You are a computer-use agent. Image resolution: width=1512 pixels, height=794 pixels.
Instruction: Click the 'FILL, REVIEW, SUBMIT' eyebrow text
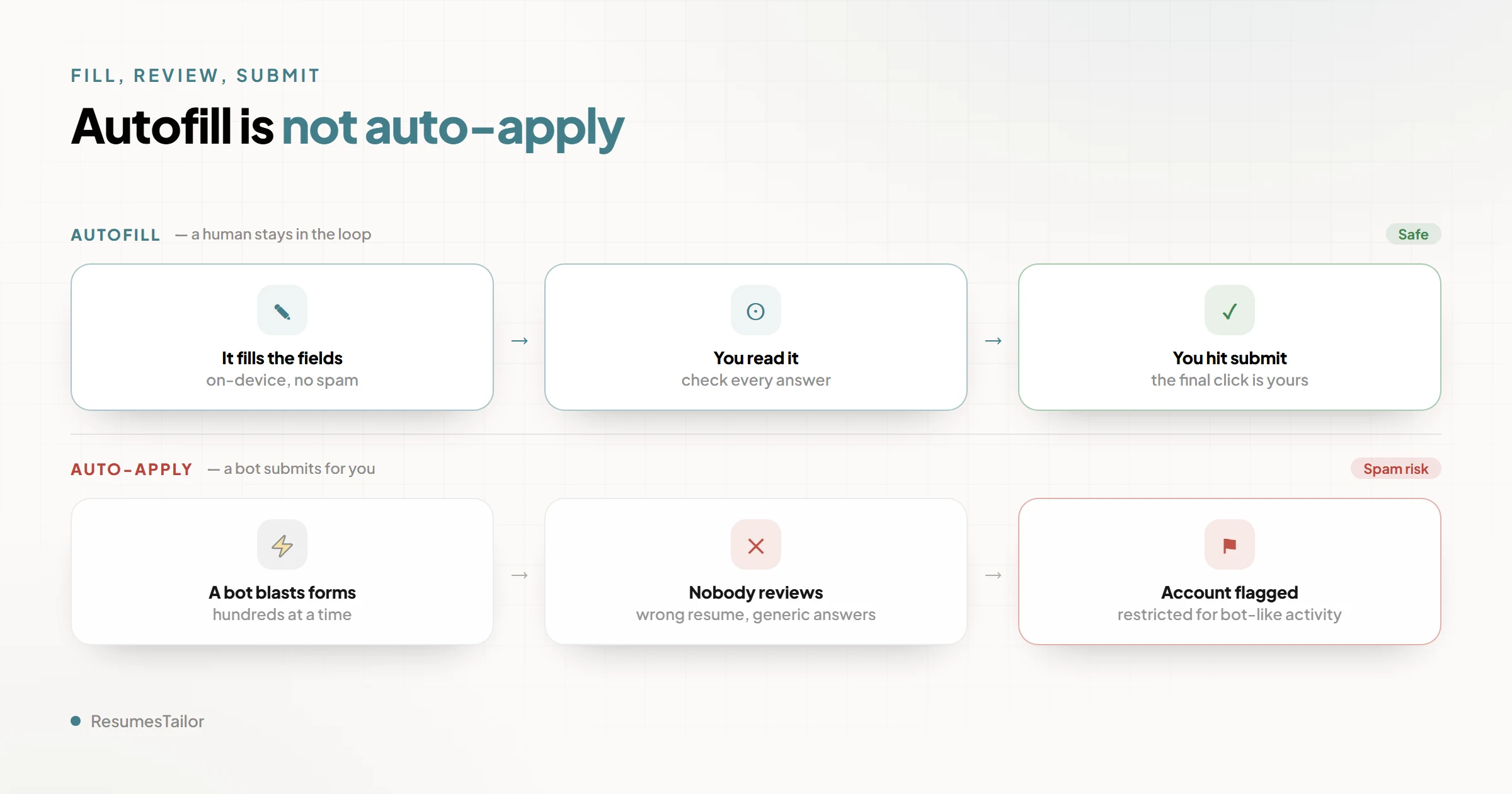pos(195,76)
